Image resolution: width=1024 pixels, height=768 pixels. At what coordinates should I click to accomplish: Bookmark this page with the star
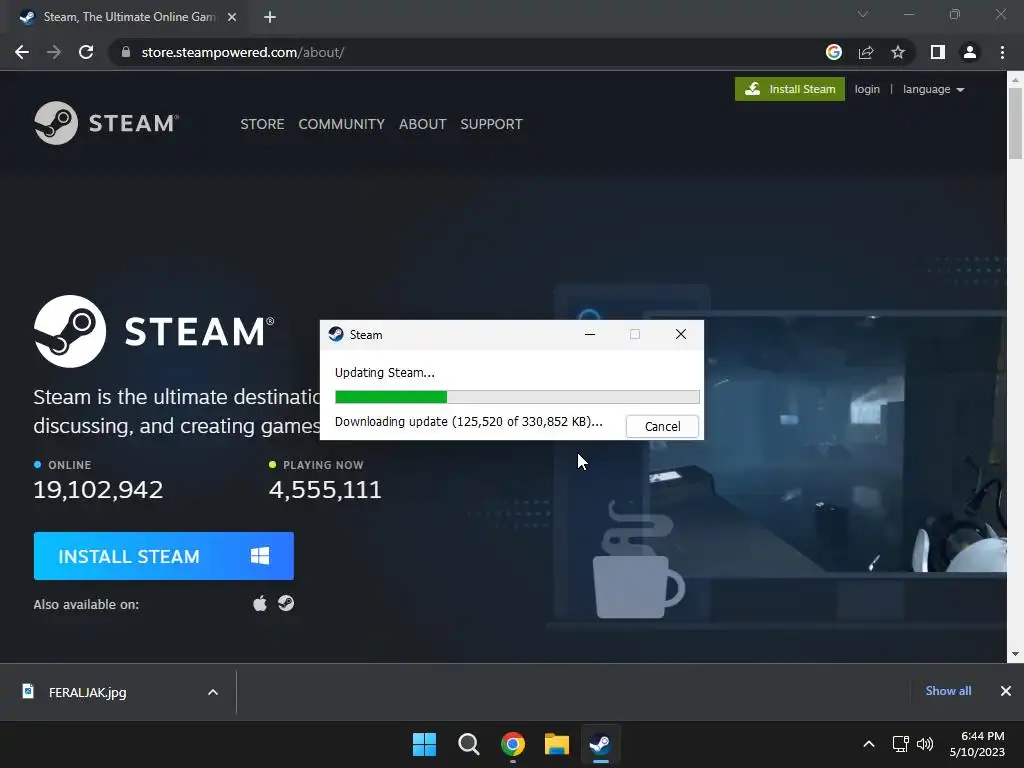(898, 52)
